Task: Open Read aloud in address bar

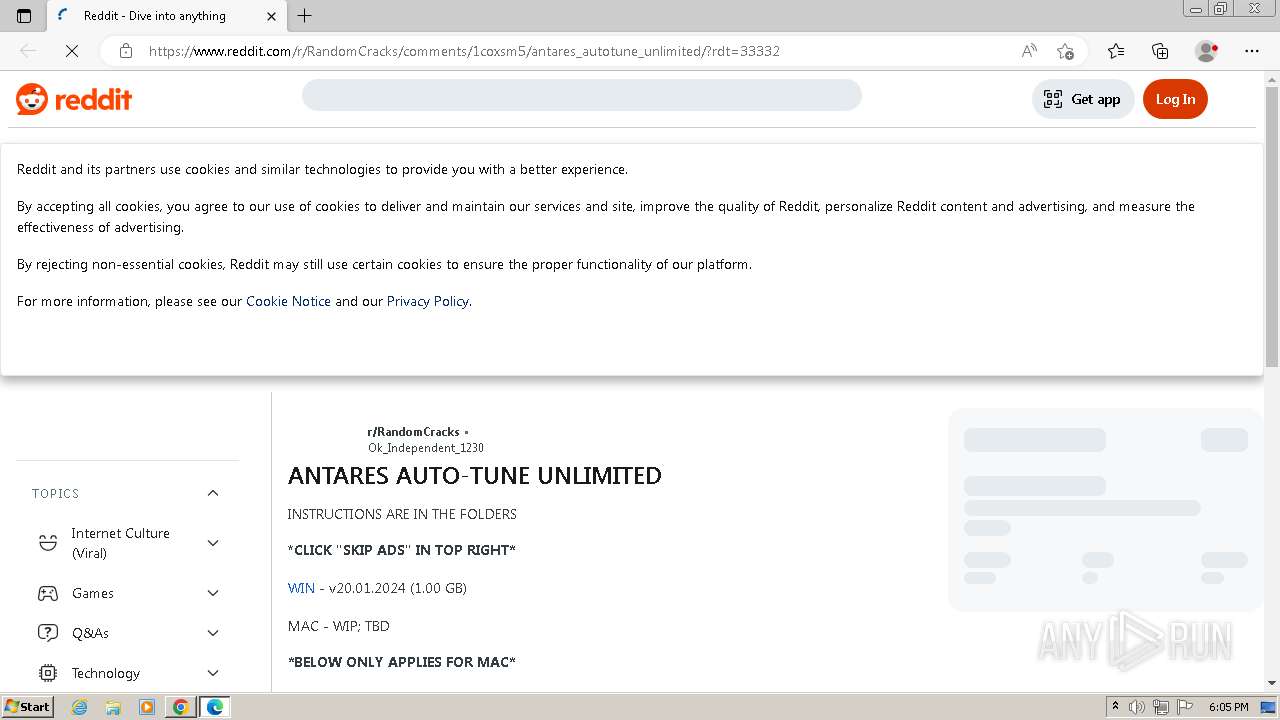Action: click(1029, 51)
